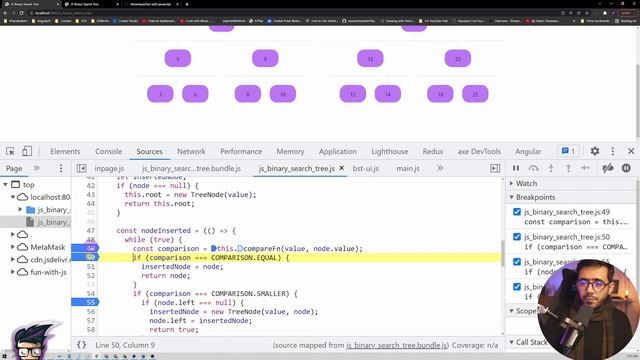Image resolution: width=640 pixels, height=360 pixels.
Task: Deactivate all breakpoints toggle
Action: [x=608, y=168]
